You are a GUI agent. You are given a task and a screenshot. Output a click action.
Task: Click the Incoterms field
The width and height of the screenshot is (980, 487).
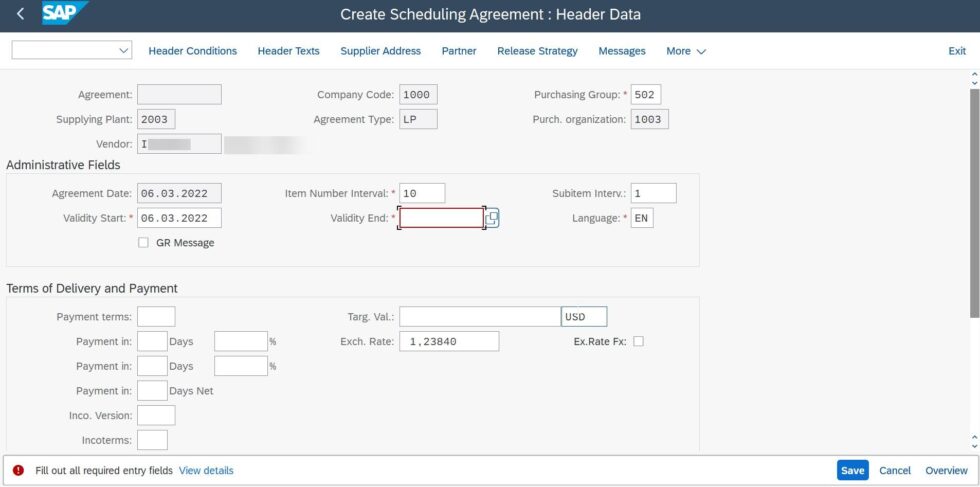(x=152, y=439)
